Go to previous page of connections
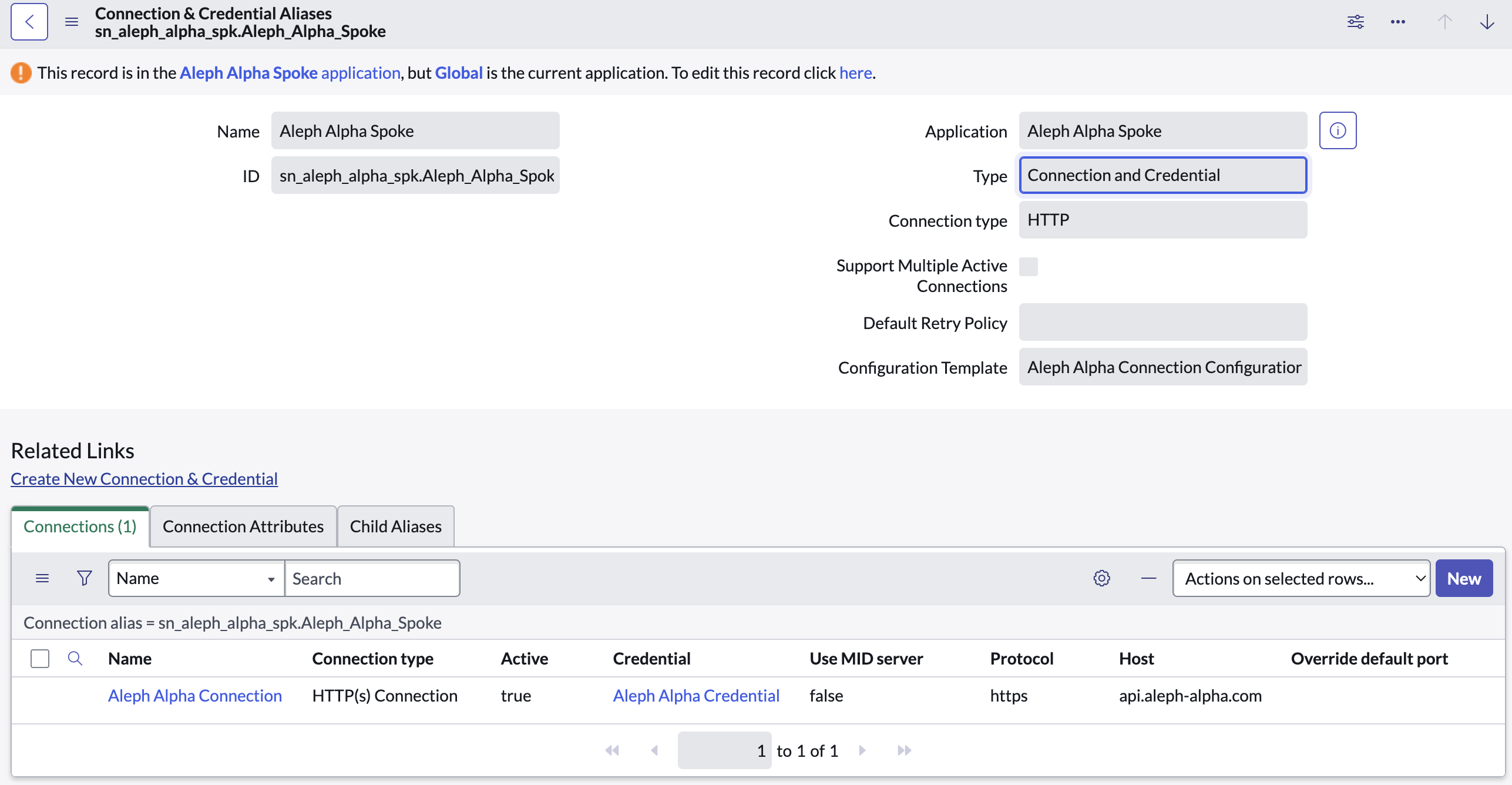 click(x=654, y=750)
